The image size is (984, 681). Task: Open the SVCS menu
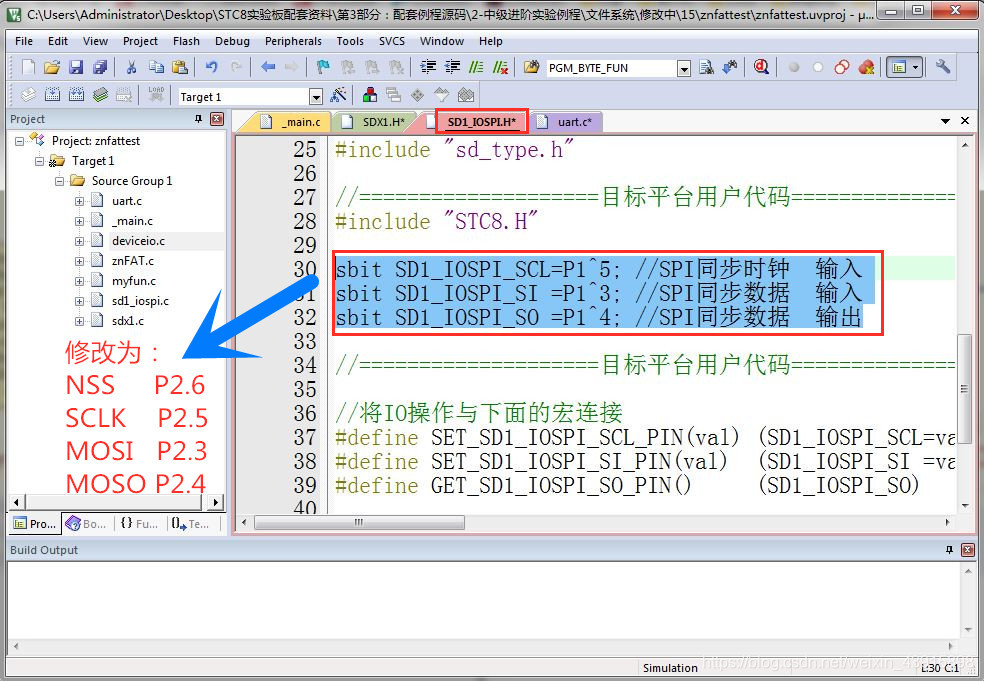point(392,41)
